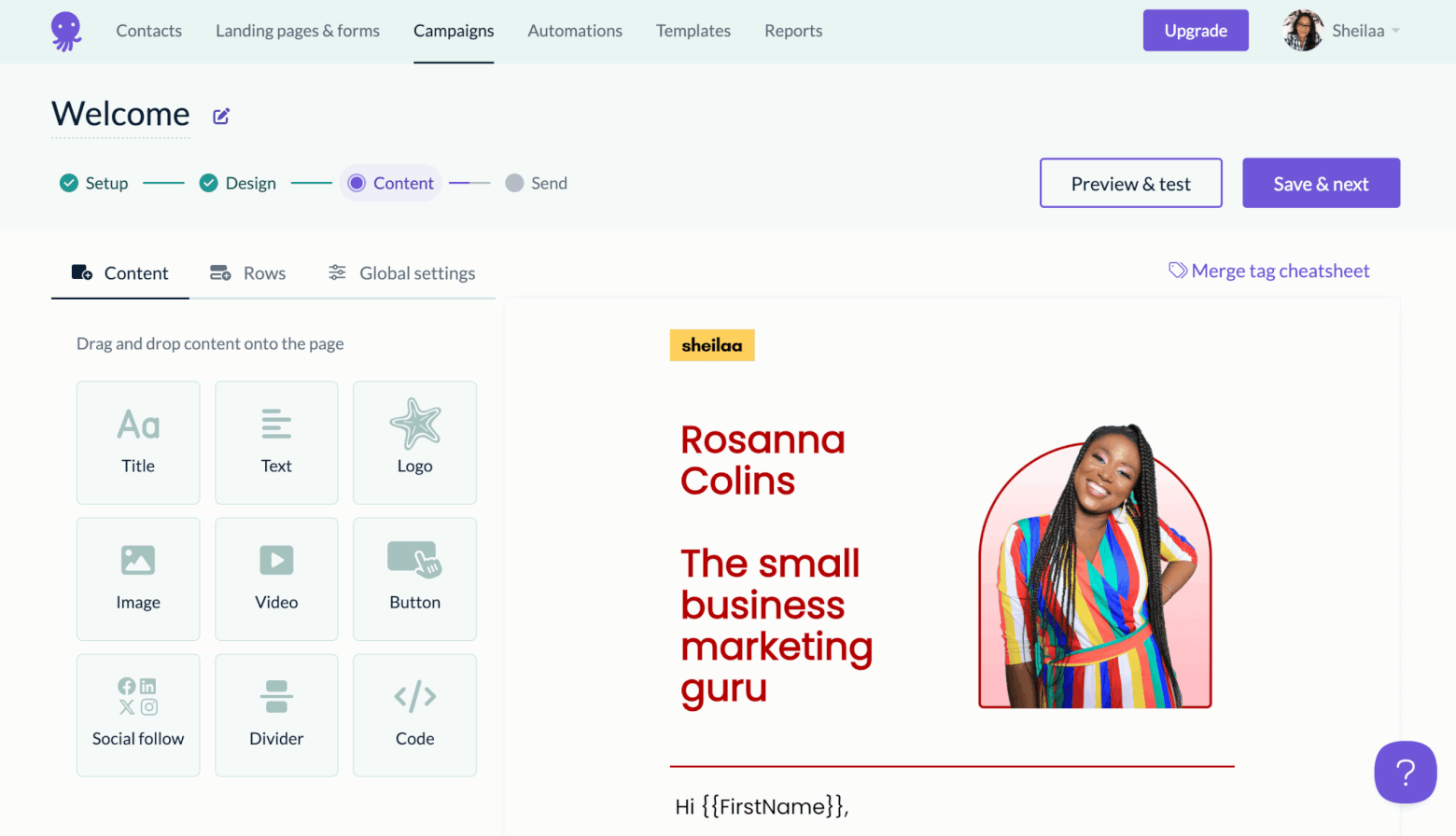The height and width of the screenshot is (836, 1456).
Task: Click Sheilaa's profile avatar
Action: pos(1303,31)
